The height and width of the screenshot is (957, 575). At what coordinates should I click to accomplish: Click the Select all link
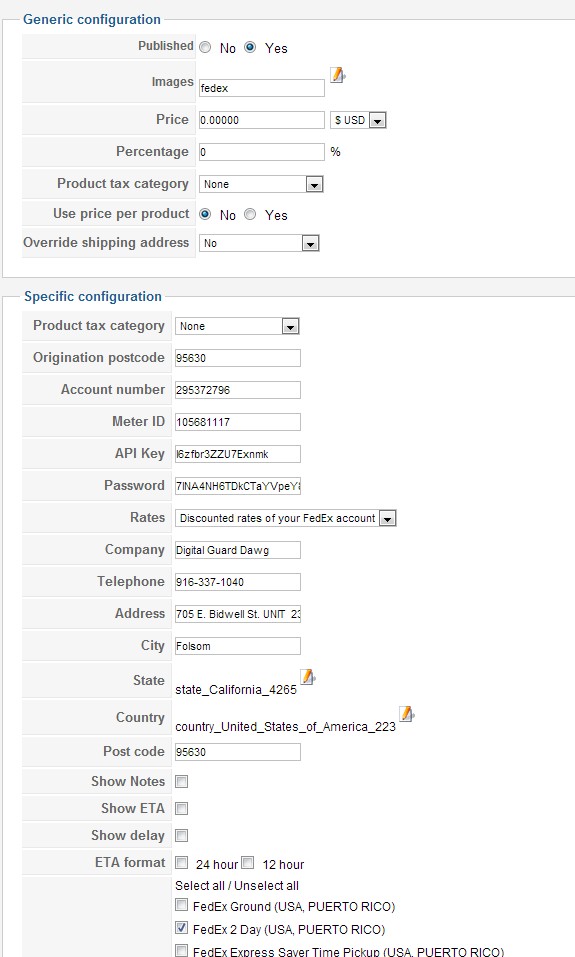[200, 885]
